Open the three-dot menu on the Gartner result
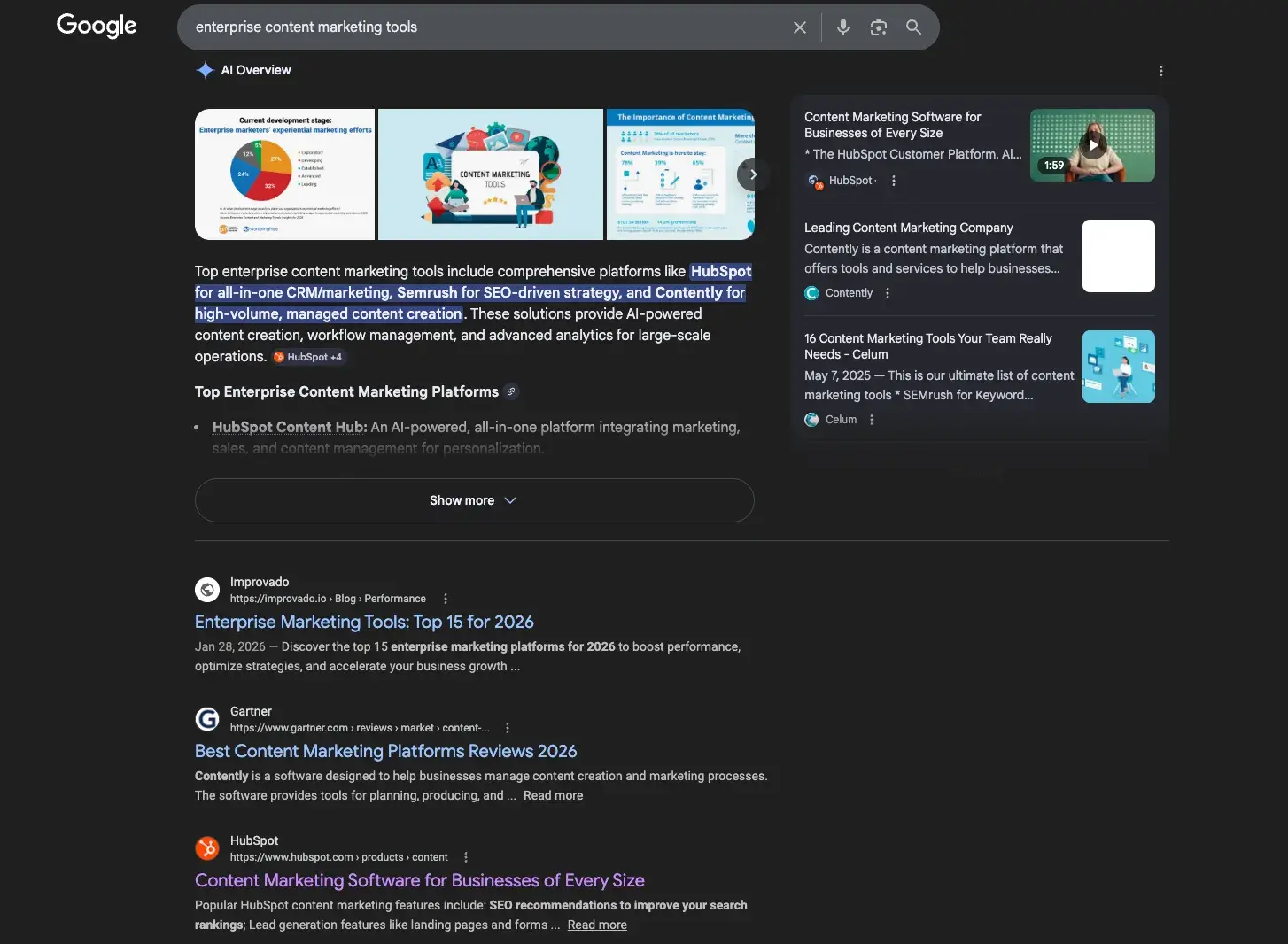Viewport: 1288px width, 944px height. tap(508, 727)
